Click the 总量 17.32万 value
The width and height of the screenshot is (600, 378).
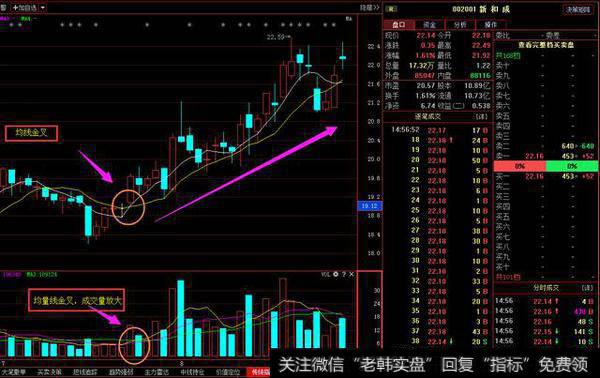pyautogui.click(x=423, y=66)
